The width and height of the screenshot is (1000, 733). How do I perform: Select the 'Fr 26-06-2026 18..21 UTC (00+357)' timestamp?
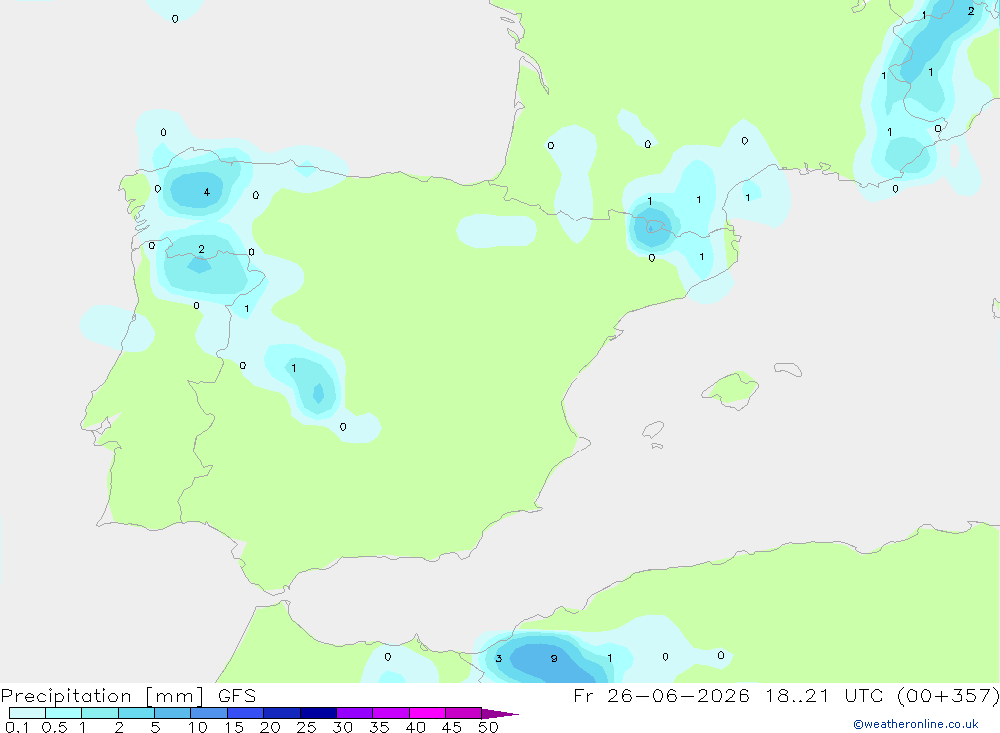tap(786, 695)
